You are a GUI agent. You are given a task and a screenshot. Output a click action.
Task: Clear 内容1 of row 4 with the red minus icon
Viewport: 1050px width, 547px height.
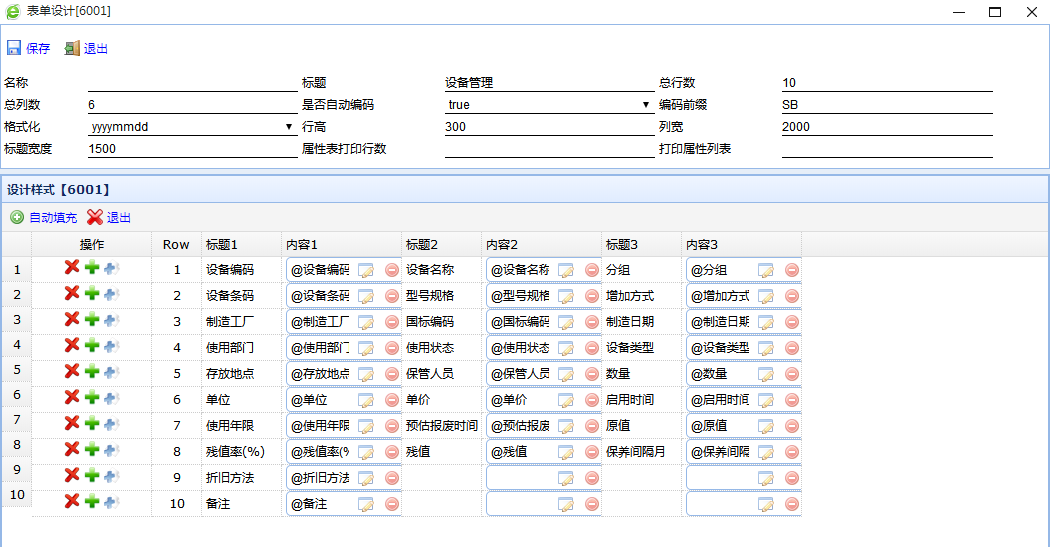pos(392,348)
